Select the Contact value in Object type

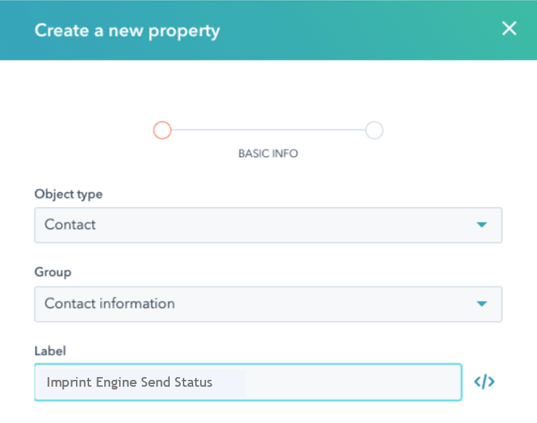click(x=70, y=225)
